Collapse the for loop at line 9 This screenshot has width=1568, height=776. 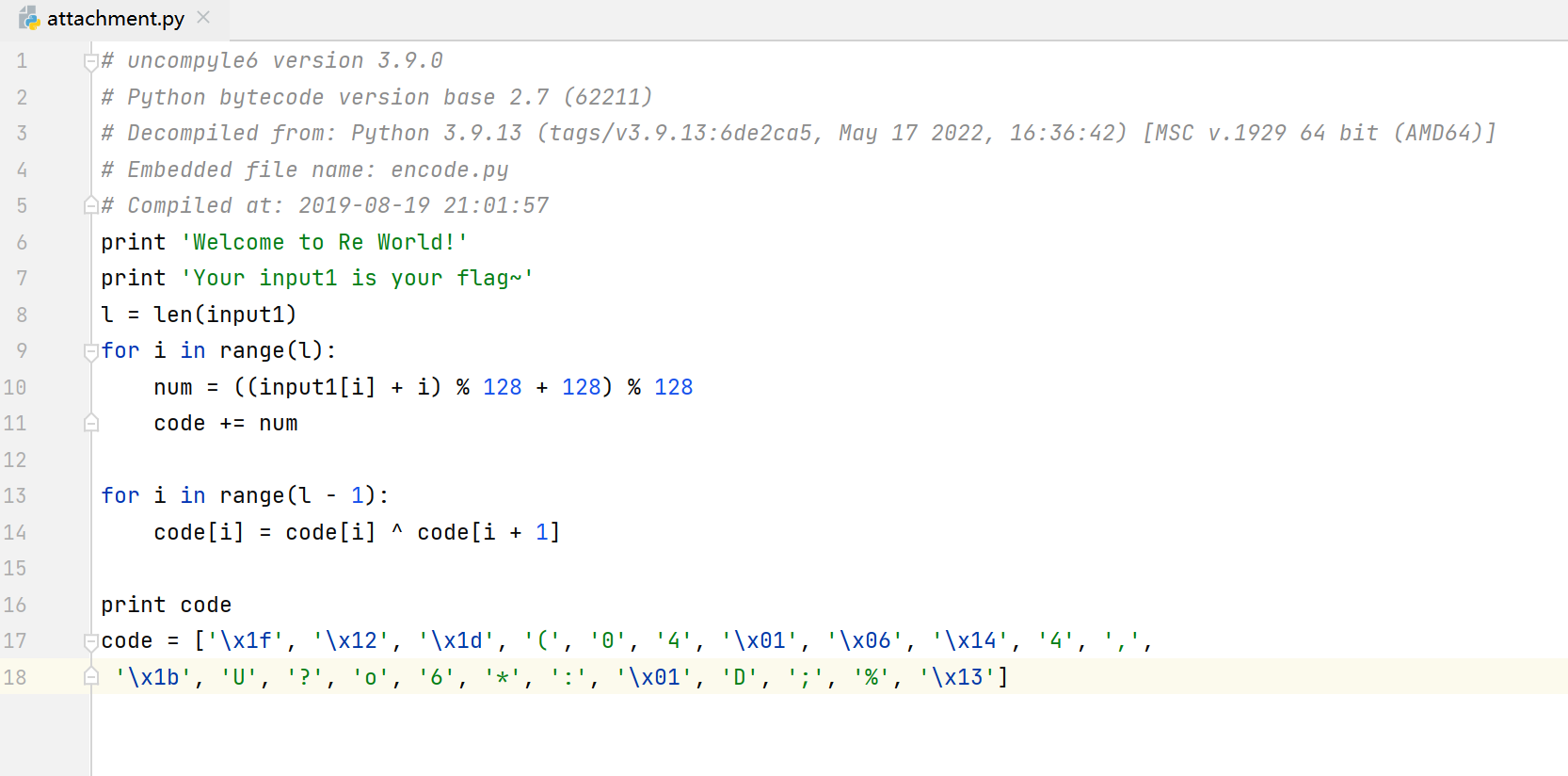click(x=91, y=352)
